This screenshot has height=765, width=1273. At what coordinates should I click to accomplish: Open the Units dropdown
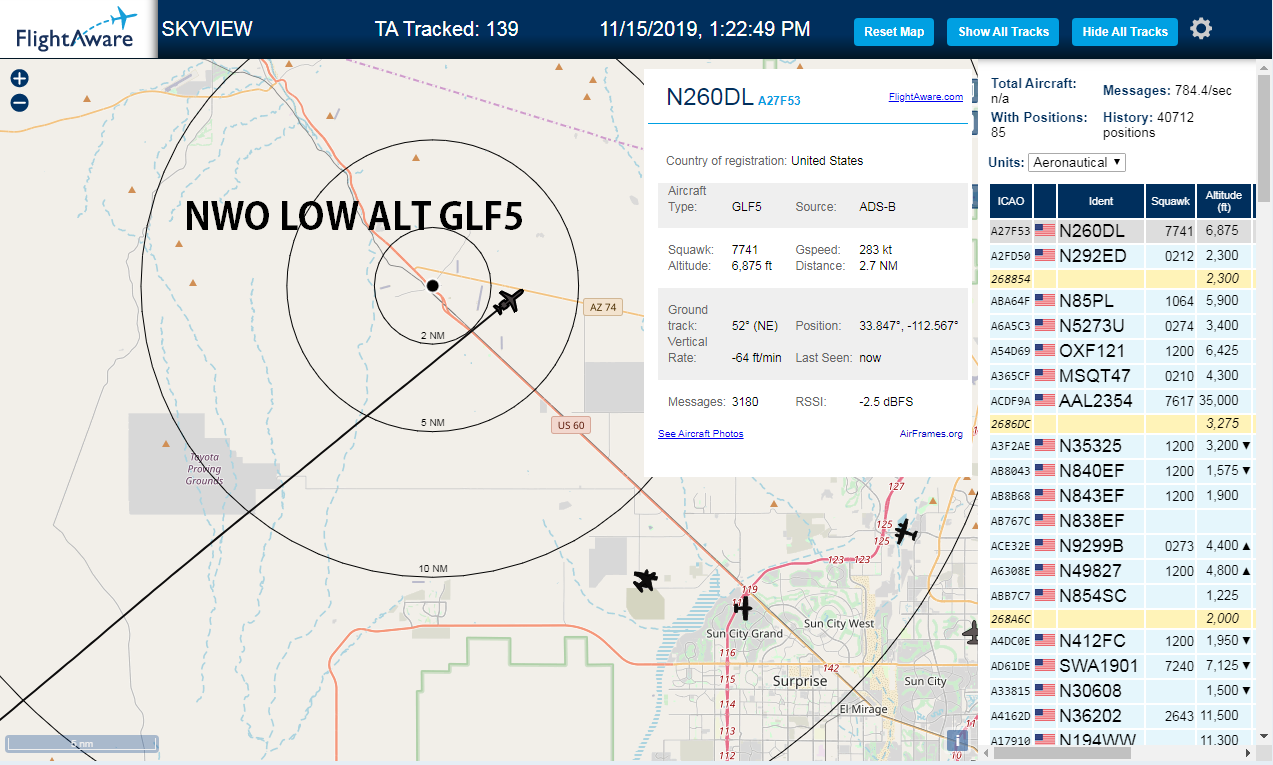pos(1077,162)
